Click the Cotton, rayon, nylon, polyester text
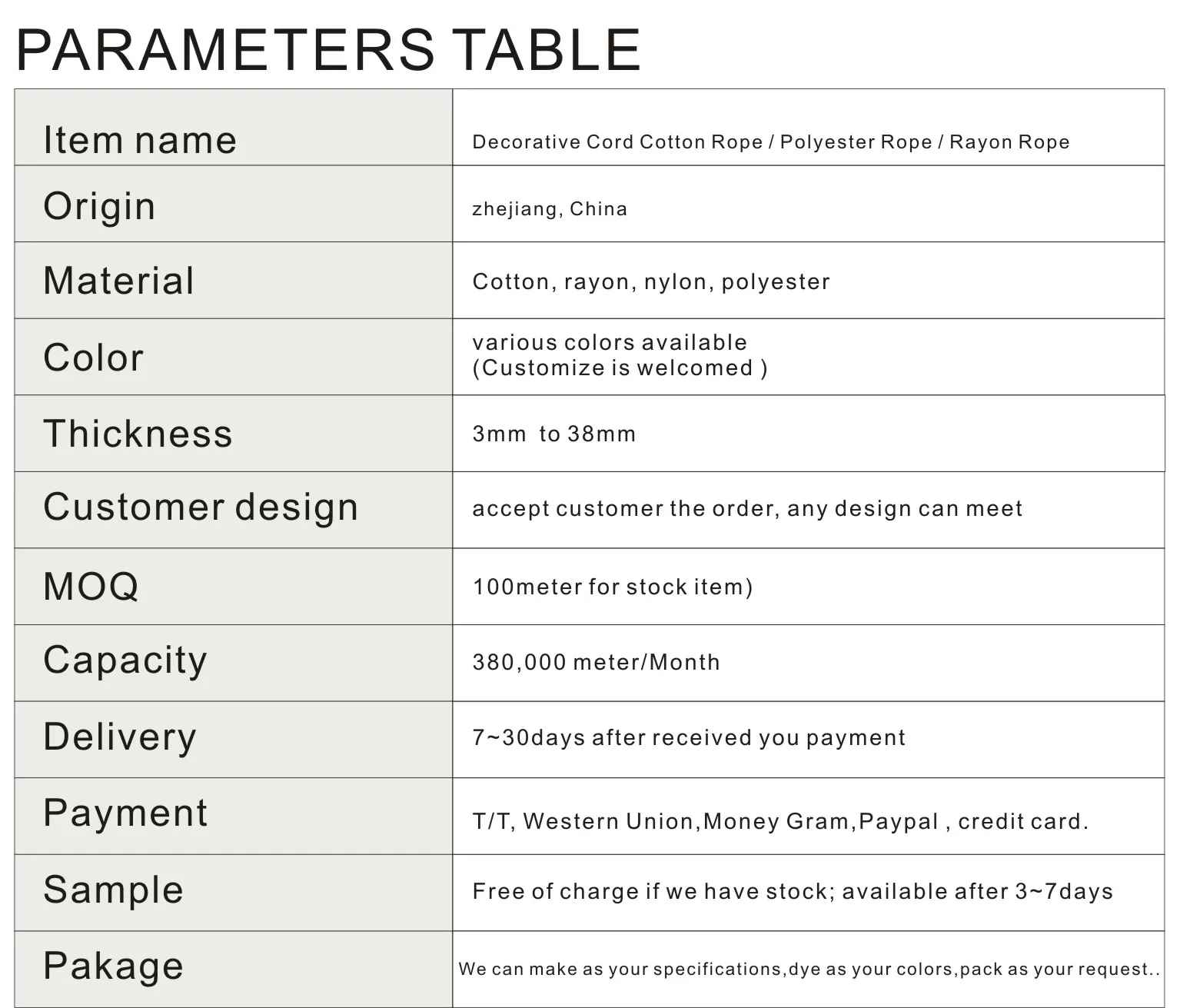 point(651,282)
